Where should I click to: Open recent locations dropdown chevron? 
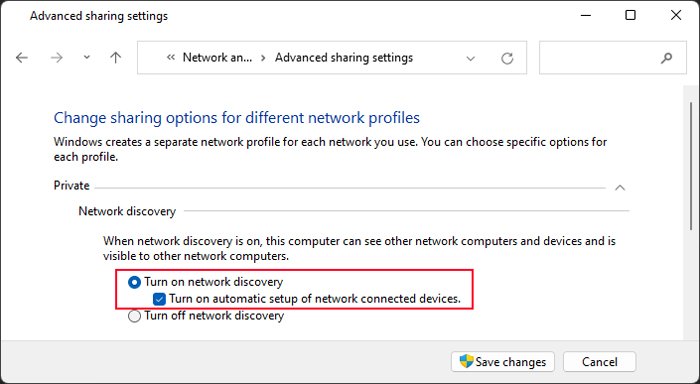coord(87,57)
